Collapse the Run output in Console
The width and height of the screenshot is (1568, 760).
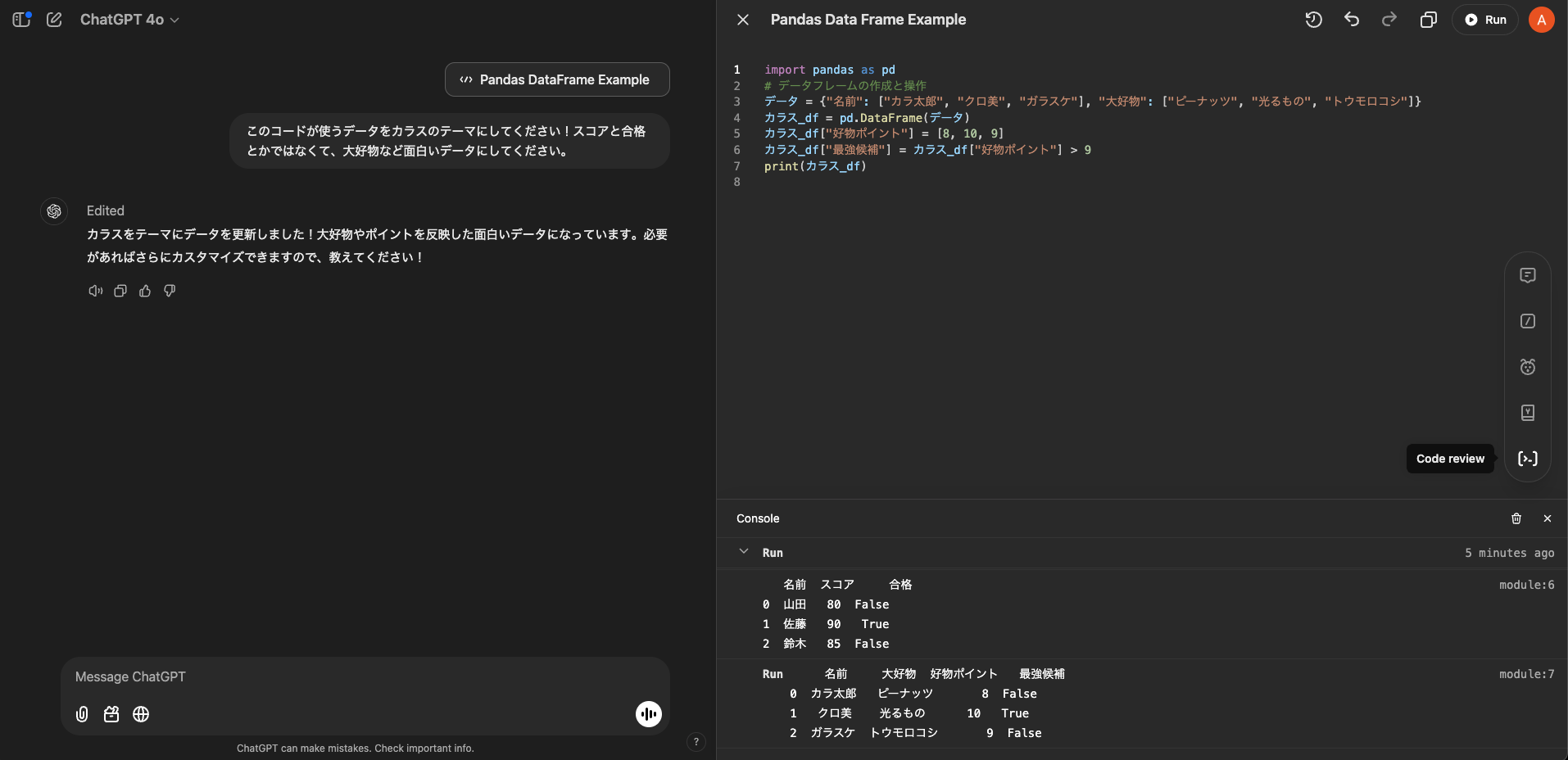(x=743, y=552)
